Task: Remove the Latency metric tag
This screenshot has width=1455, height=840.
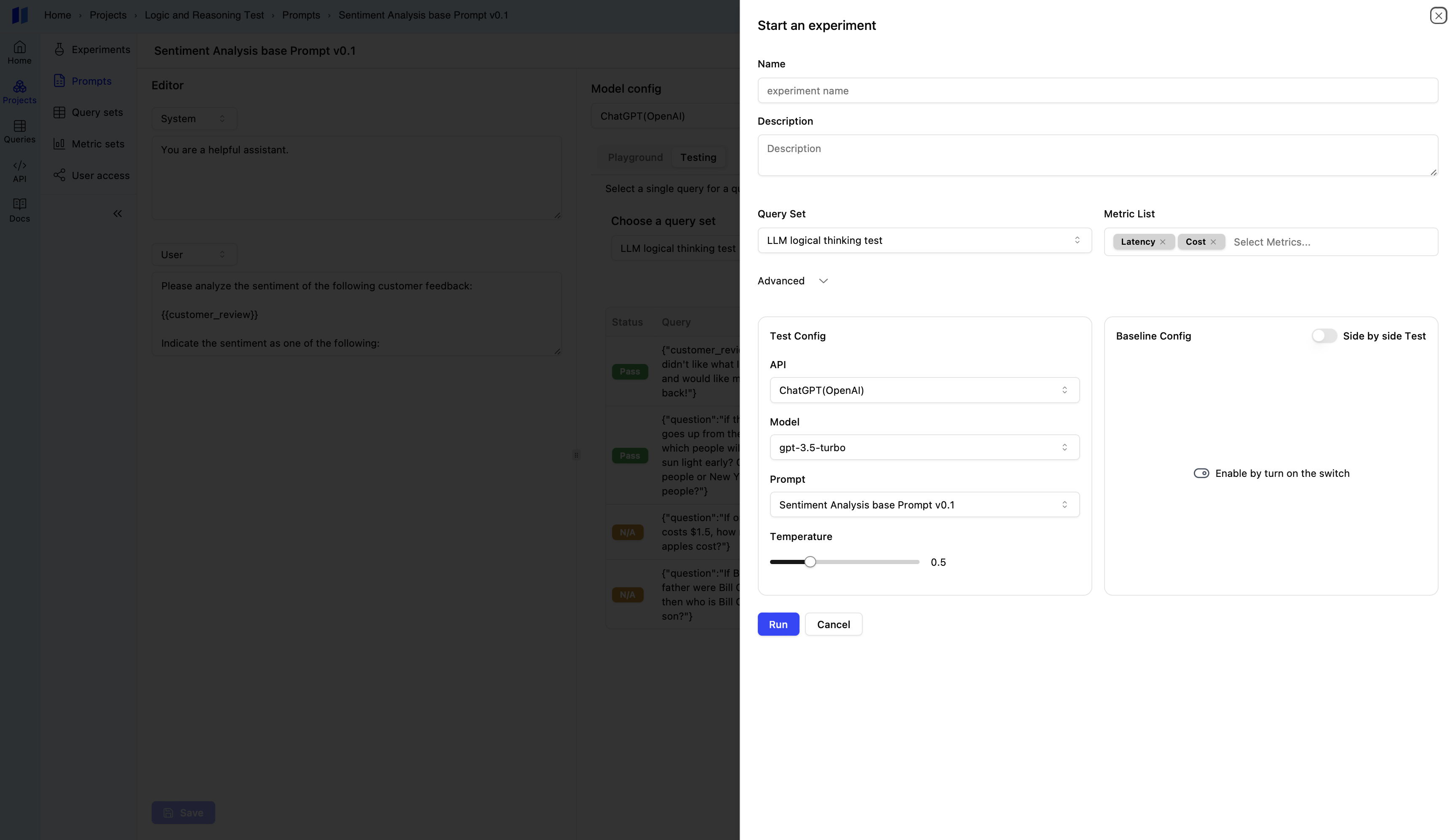Action: tap(1163, 242)
